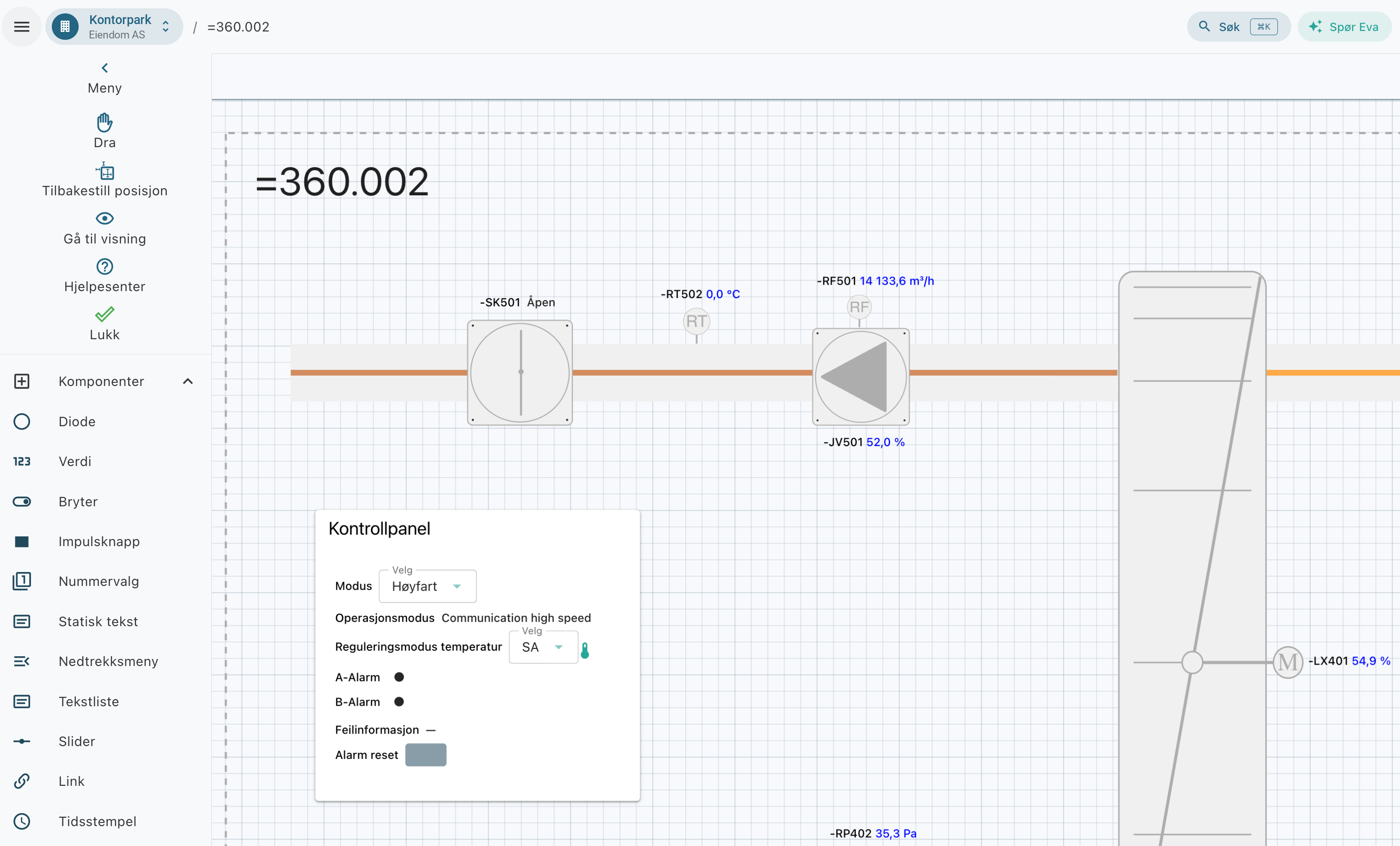Viewport: 1400px width, 846px height.
Task: Open Hjelpesenter help icon
Action: [x=105, y=266]
